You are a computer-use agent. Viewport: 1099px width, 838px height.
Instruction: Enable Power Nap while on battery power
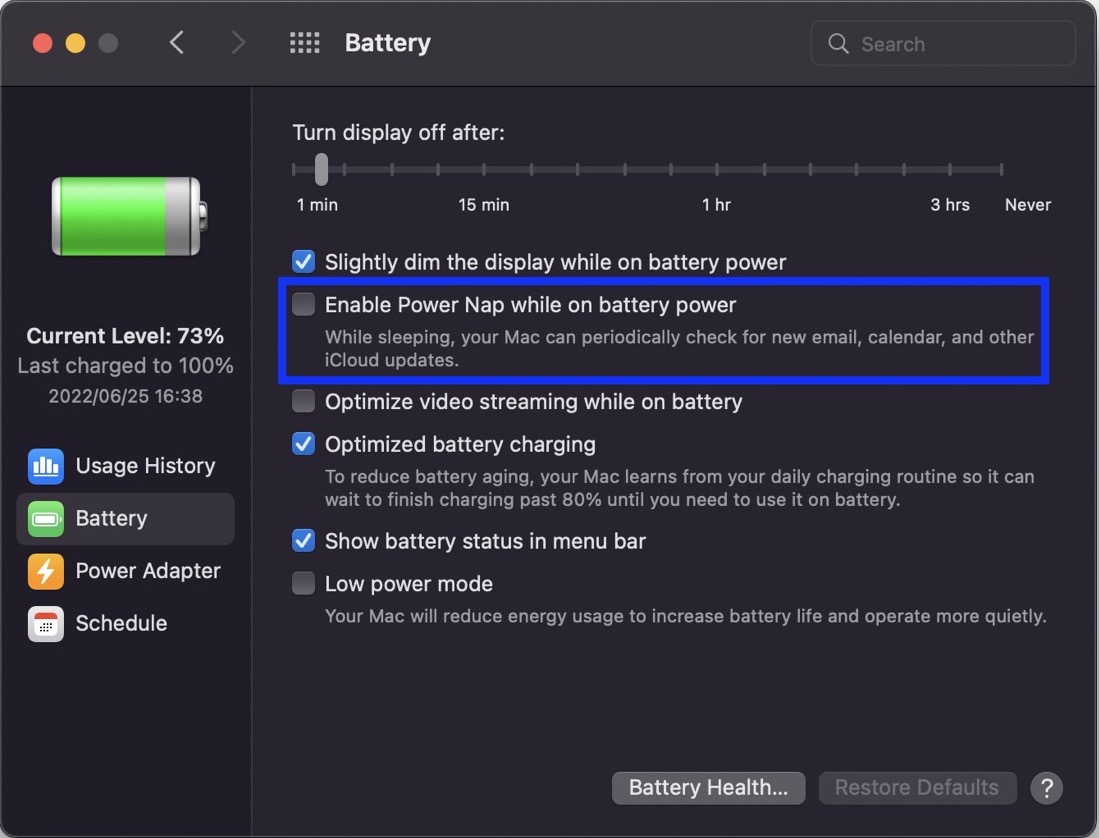point(303,304)
